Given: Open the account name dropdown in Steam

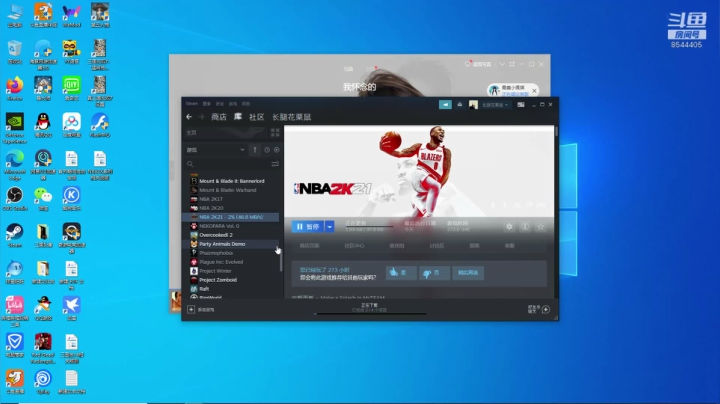Looking at the screenshot, I should pyautogui.click(x=495, y=105).
